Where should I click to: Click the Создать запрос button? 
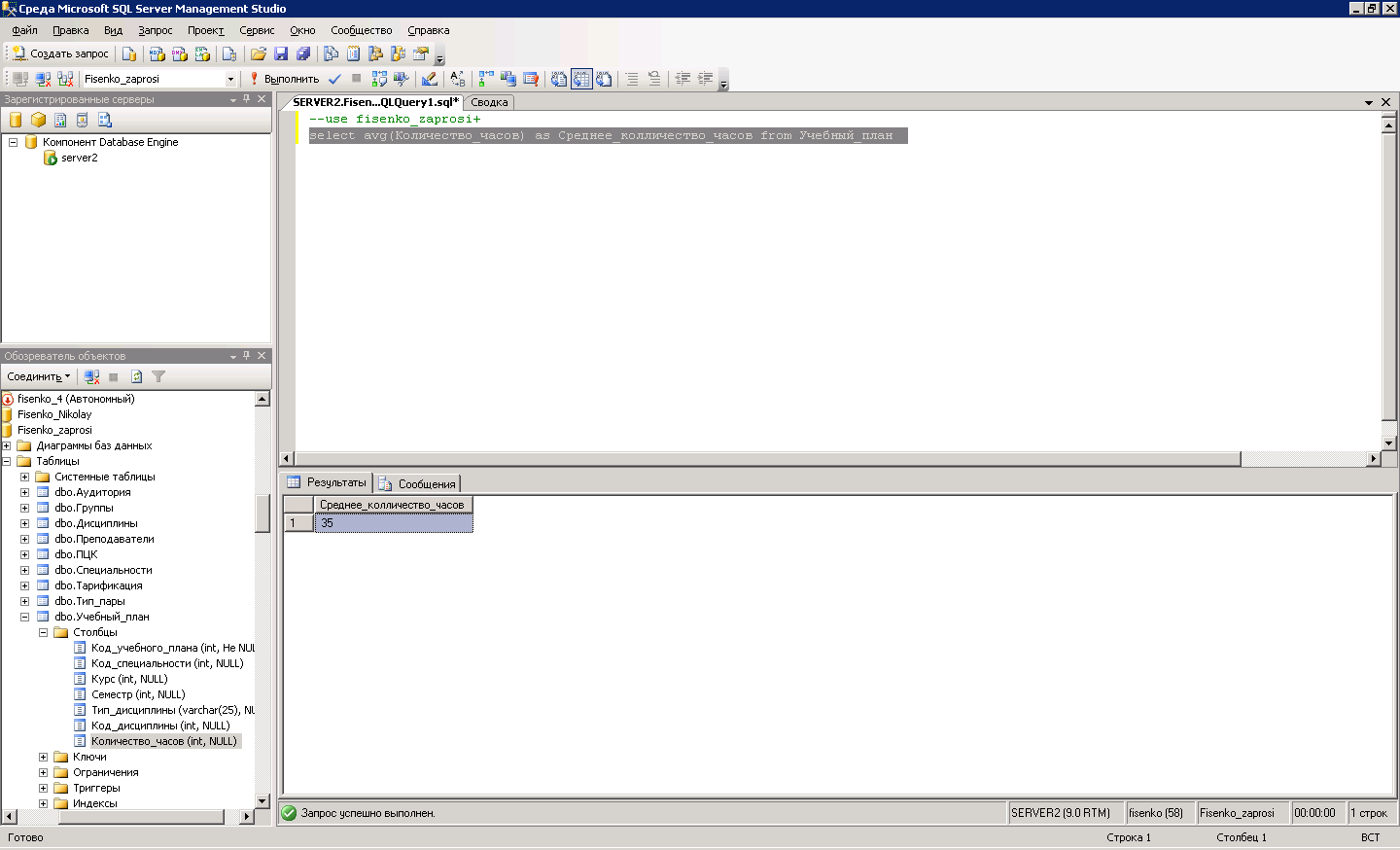(x=60, y=53)
